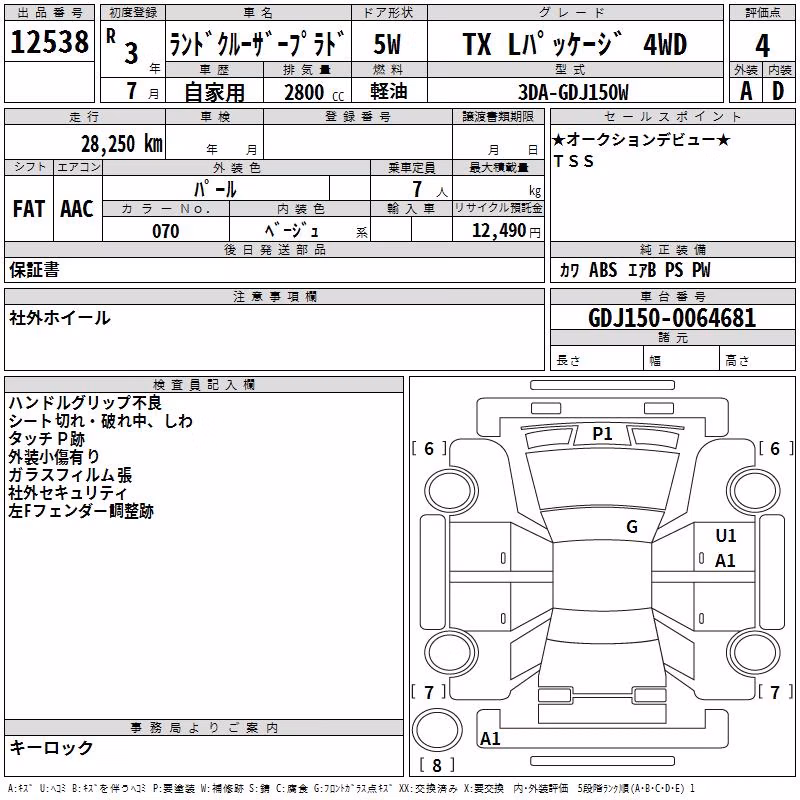This screenshot has height=800, width=800.
Task: Click air conditioner value AAC
Action: click(77, 209)
